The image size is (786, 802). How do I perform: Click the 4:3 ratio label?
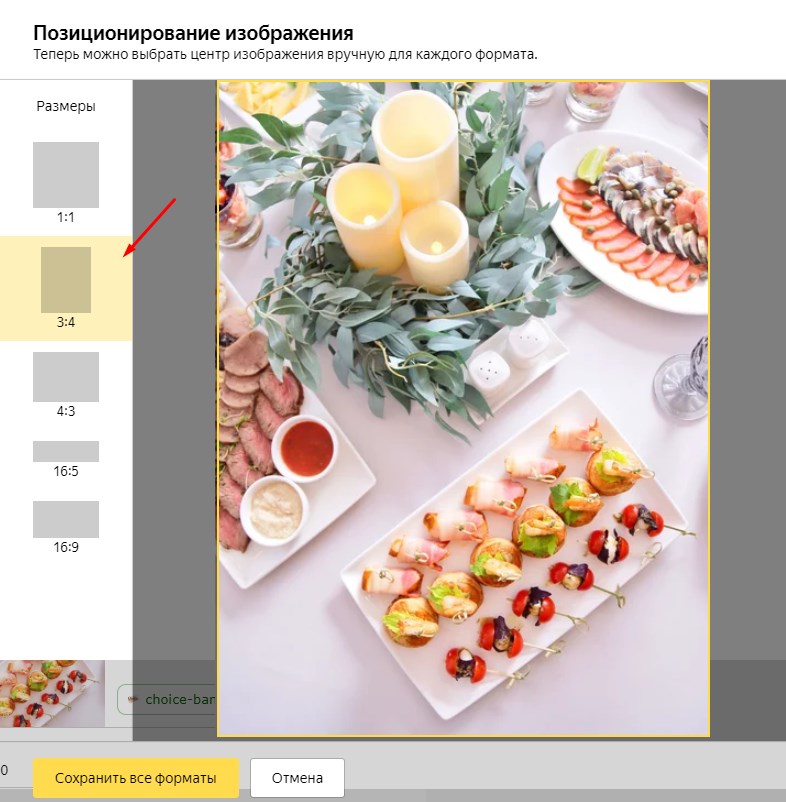tap(66, 411)
